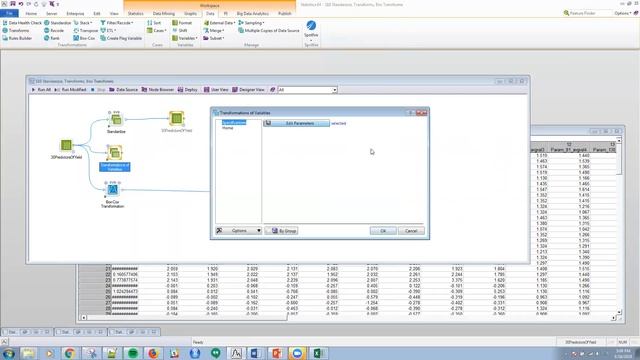
Task: Open Rules Builder in ribbon
Action: pyautogui.click(x=17, y=38)
